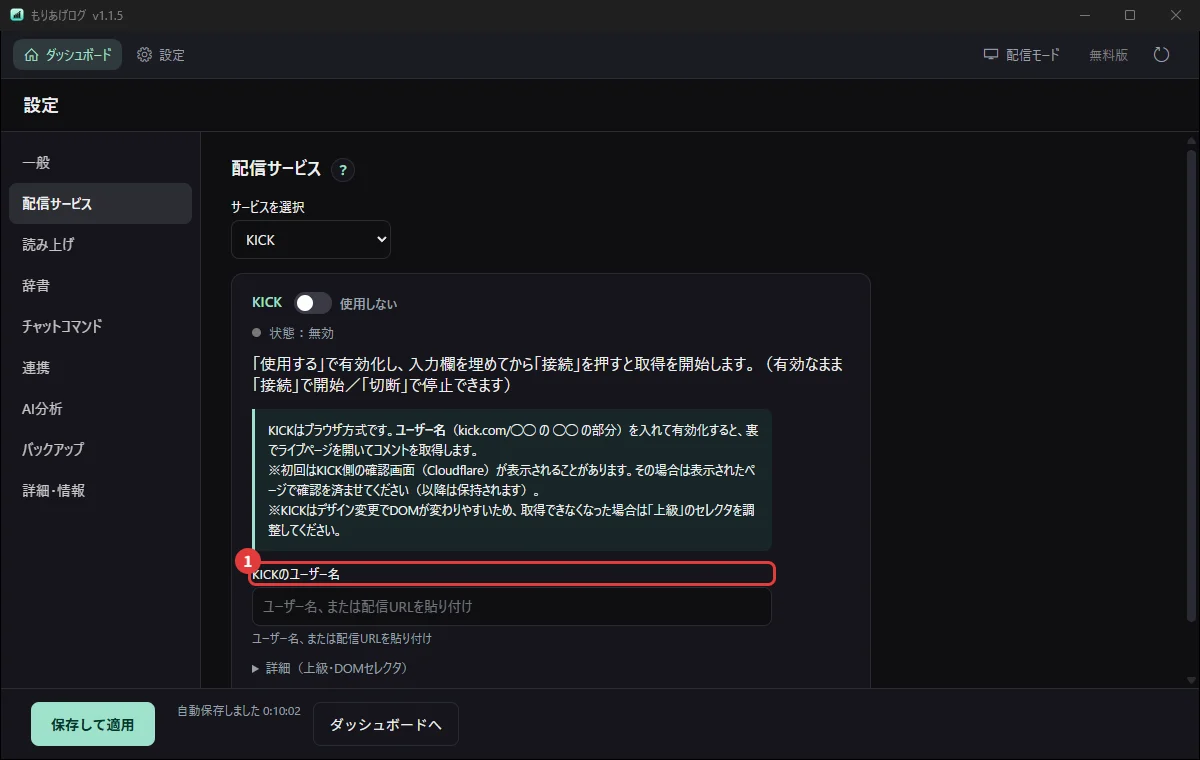This screenshot has width=1200, height=760.
Task: Click the scrollbar down arrow
Action: 1190,680
